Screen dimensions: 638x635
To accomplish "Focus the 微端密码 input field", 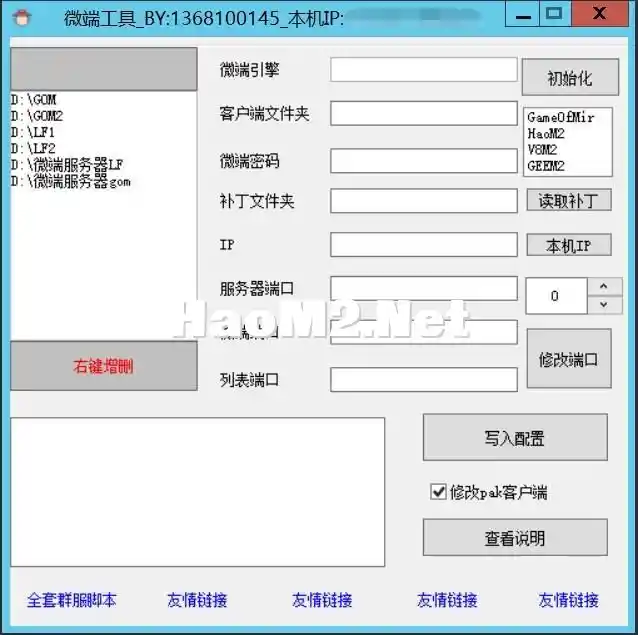I will coord(424,161).
